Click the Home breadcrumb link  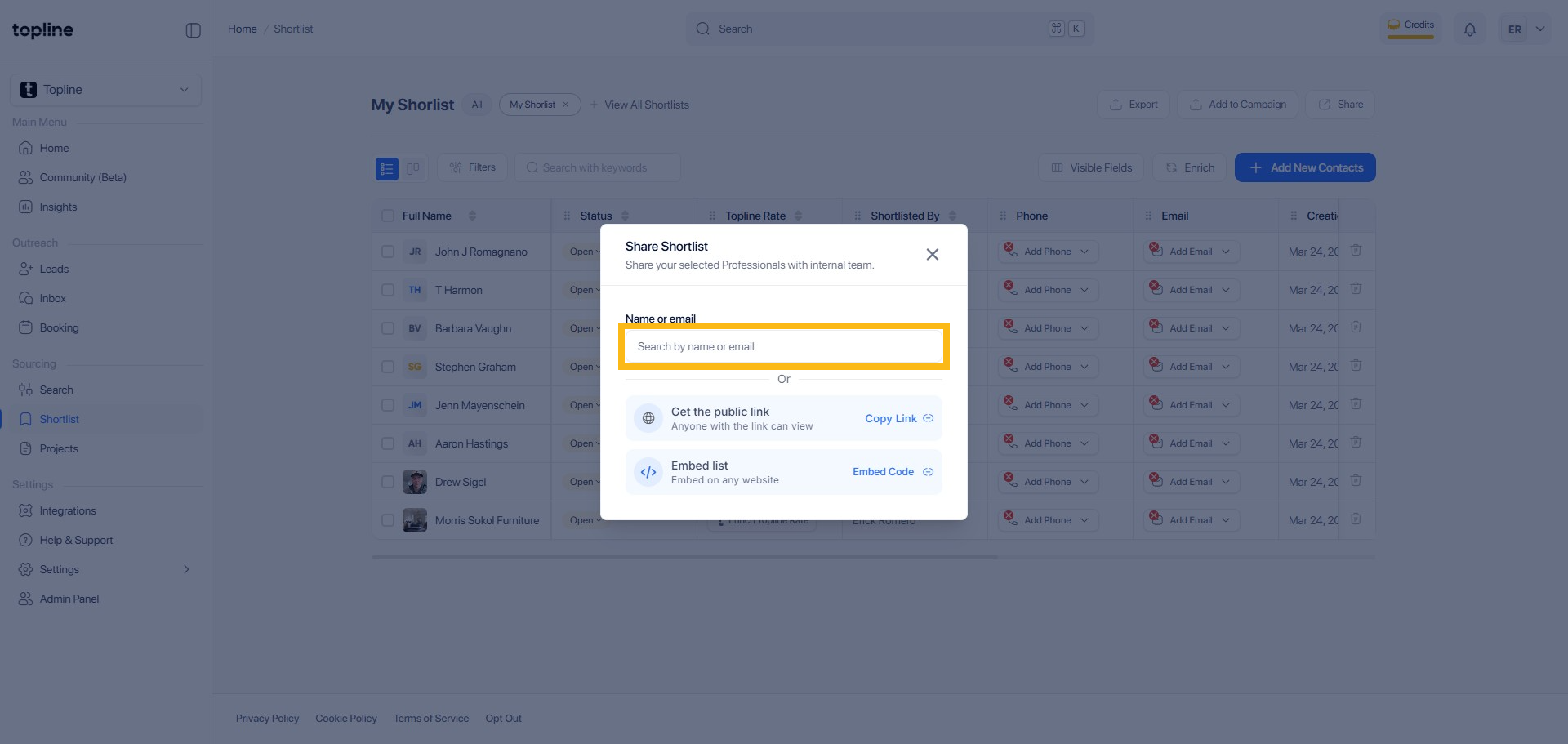pos(243,29)
